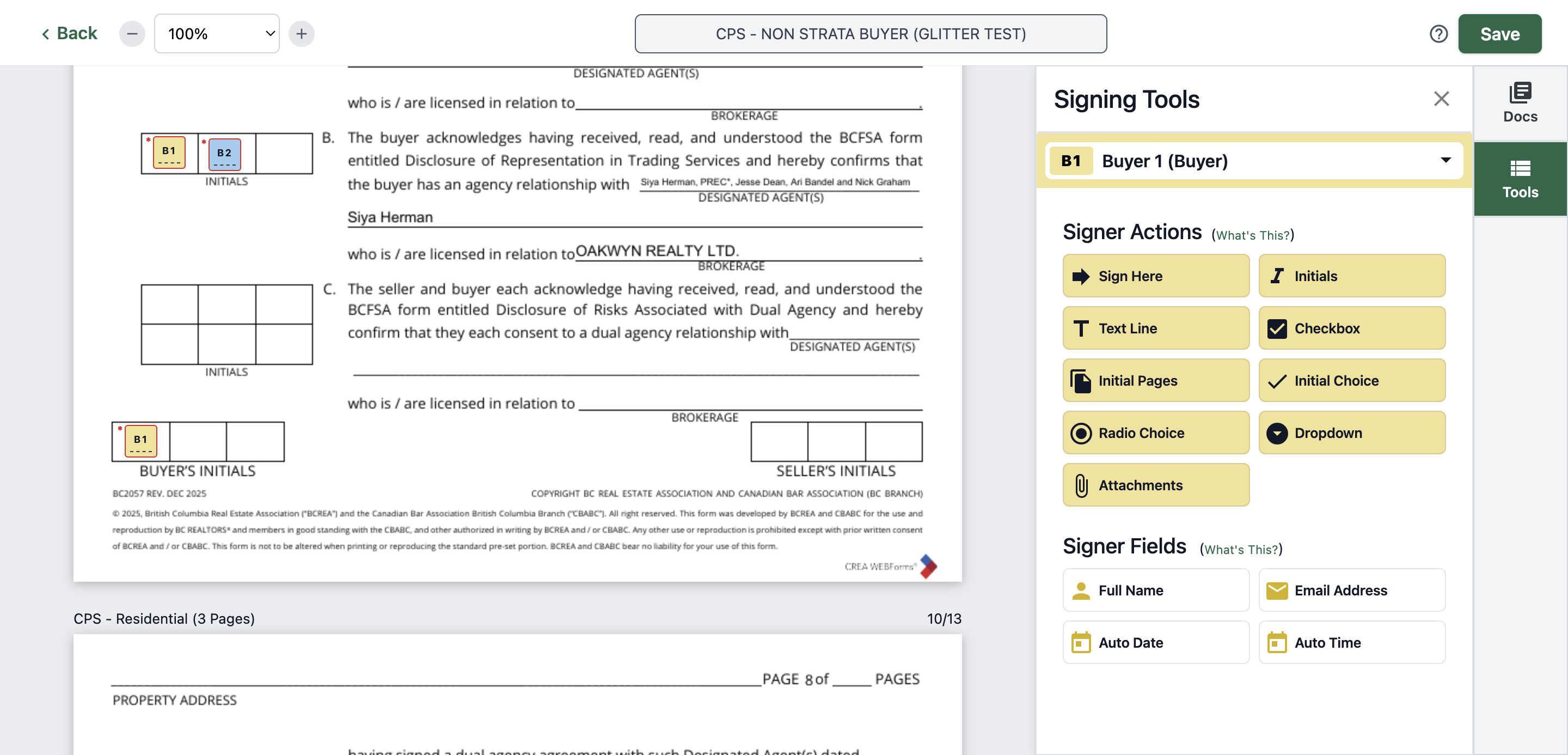Choose the Text Line tool
This screenshot has width=1568, height=755.
[1155, 328]
